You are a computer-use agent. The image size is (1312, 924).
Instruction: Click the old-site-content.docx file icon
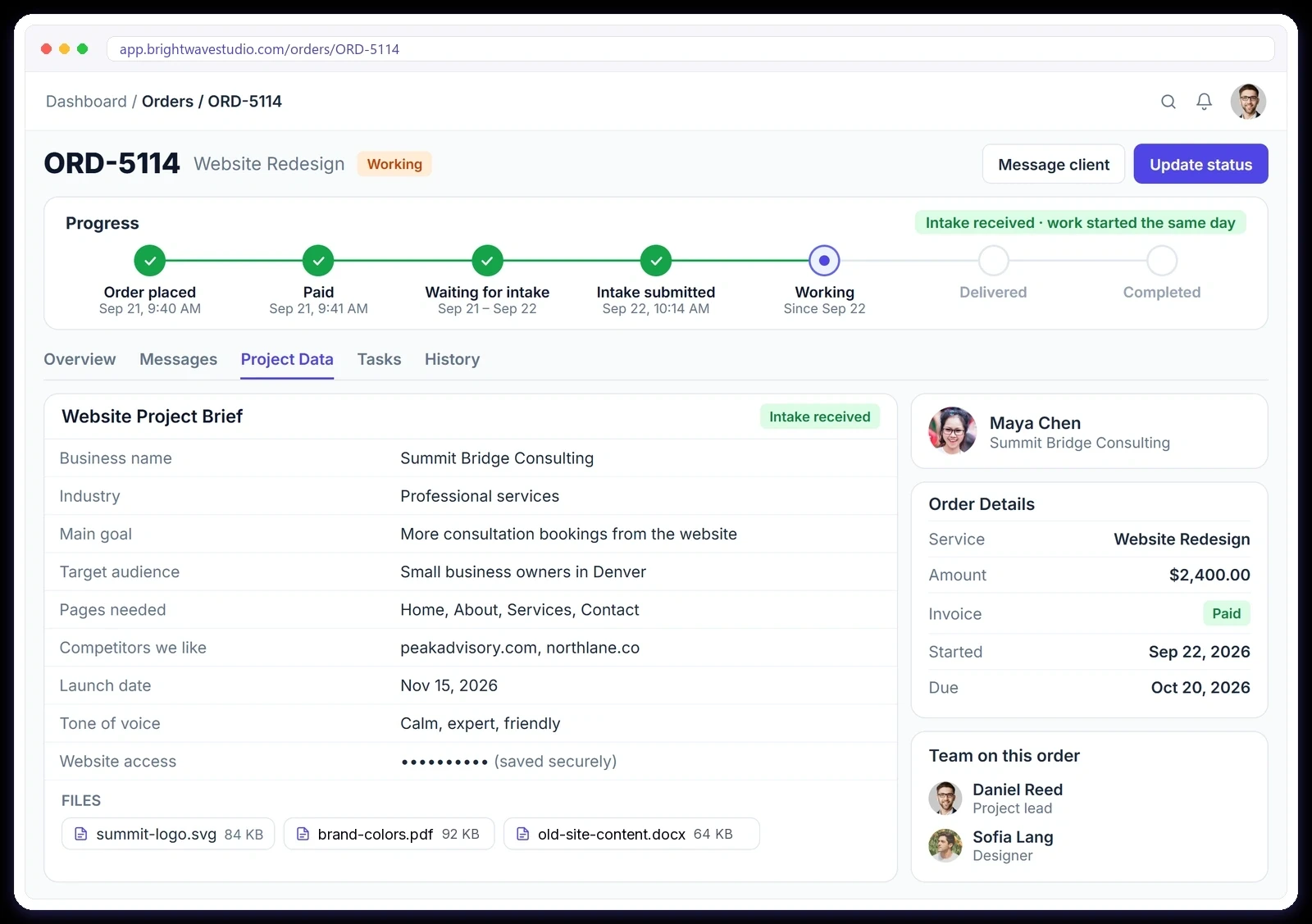(x=522, y=834)
